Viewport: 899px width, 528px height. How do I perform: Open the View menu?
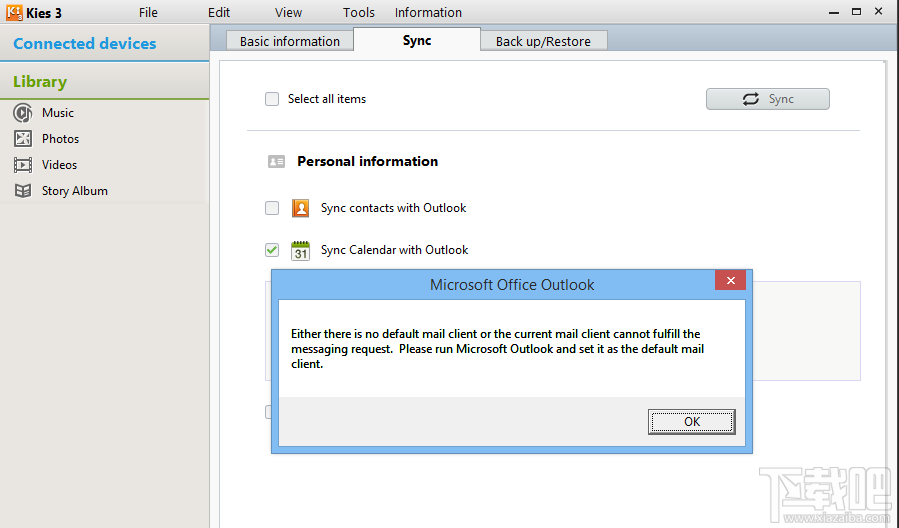(288, 13)
